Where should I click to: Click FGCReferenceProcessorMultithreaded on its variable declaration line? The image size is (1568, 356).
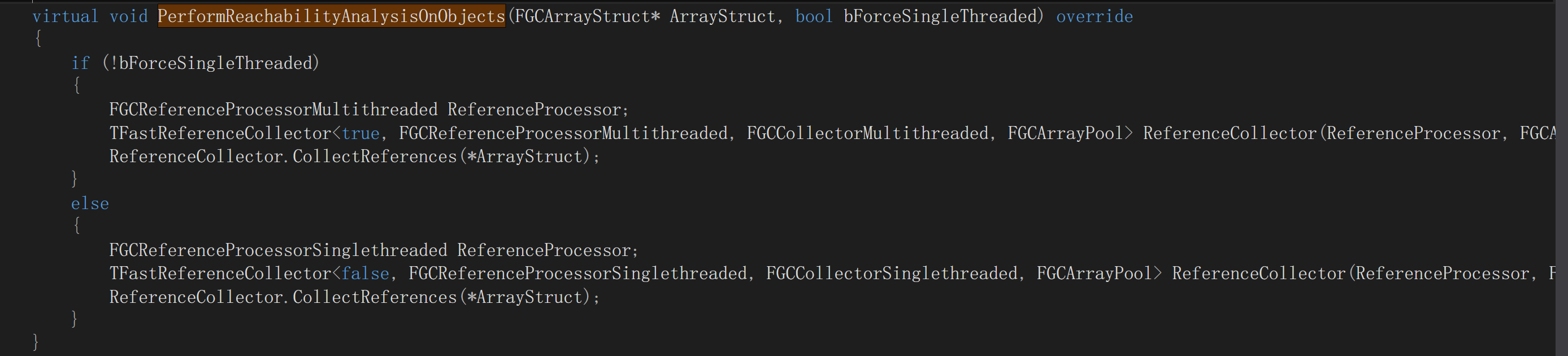(x=273, y=110)
